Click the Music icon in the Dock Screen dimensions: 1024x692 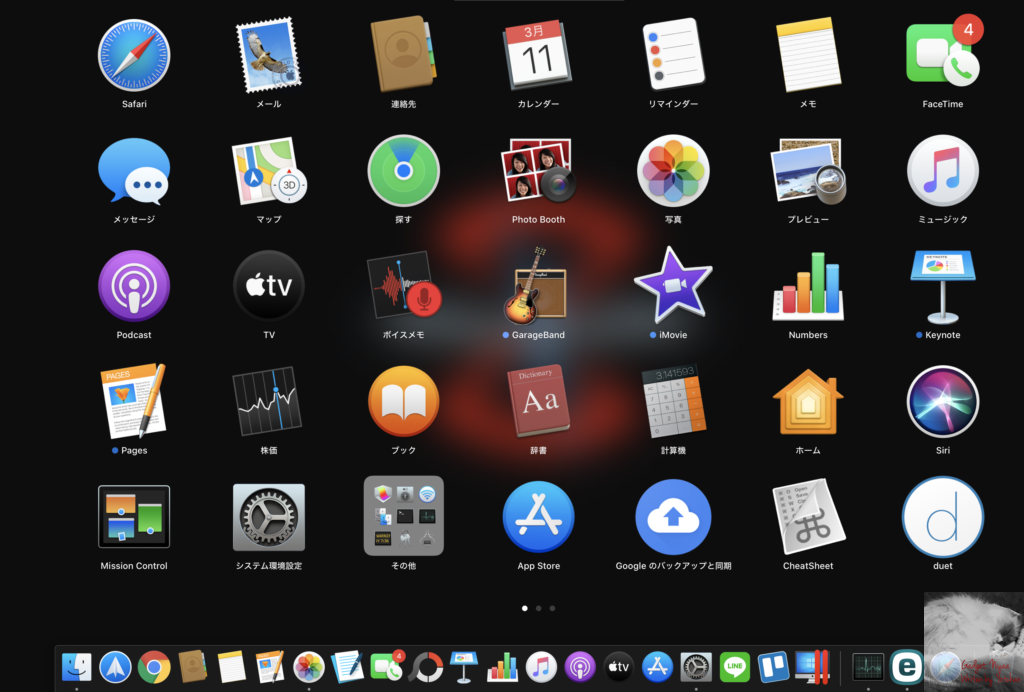point(541,667)
